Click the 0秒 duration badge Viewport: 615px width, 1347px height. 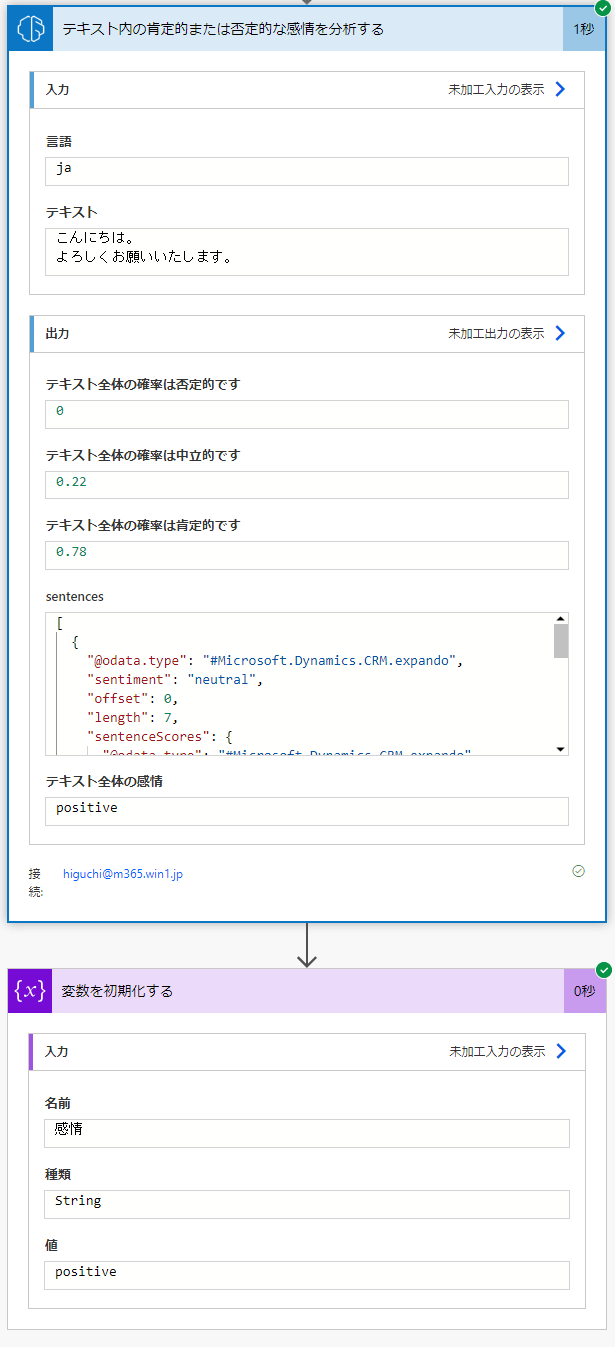[585, 991]
